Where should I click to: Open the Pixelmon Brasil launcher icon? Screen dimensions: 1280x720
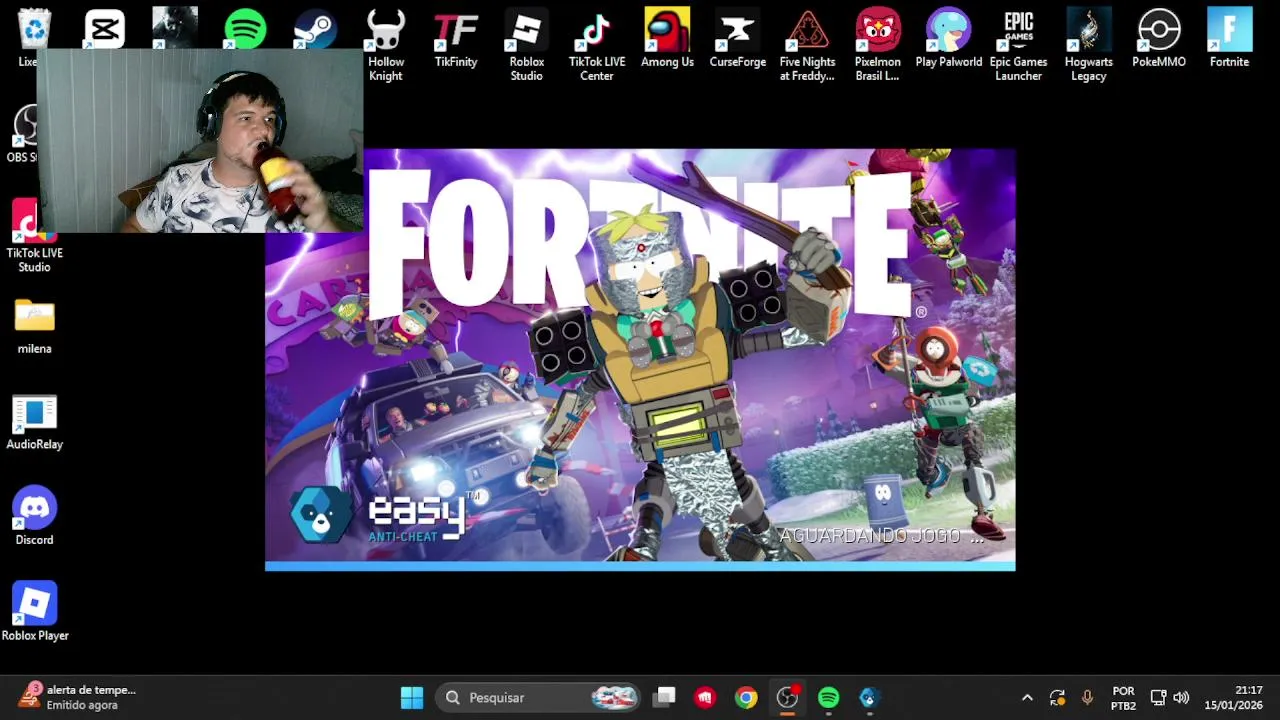pos(878,45)
